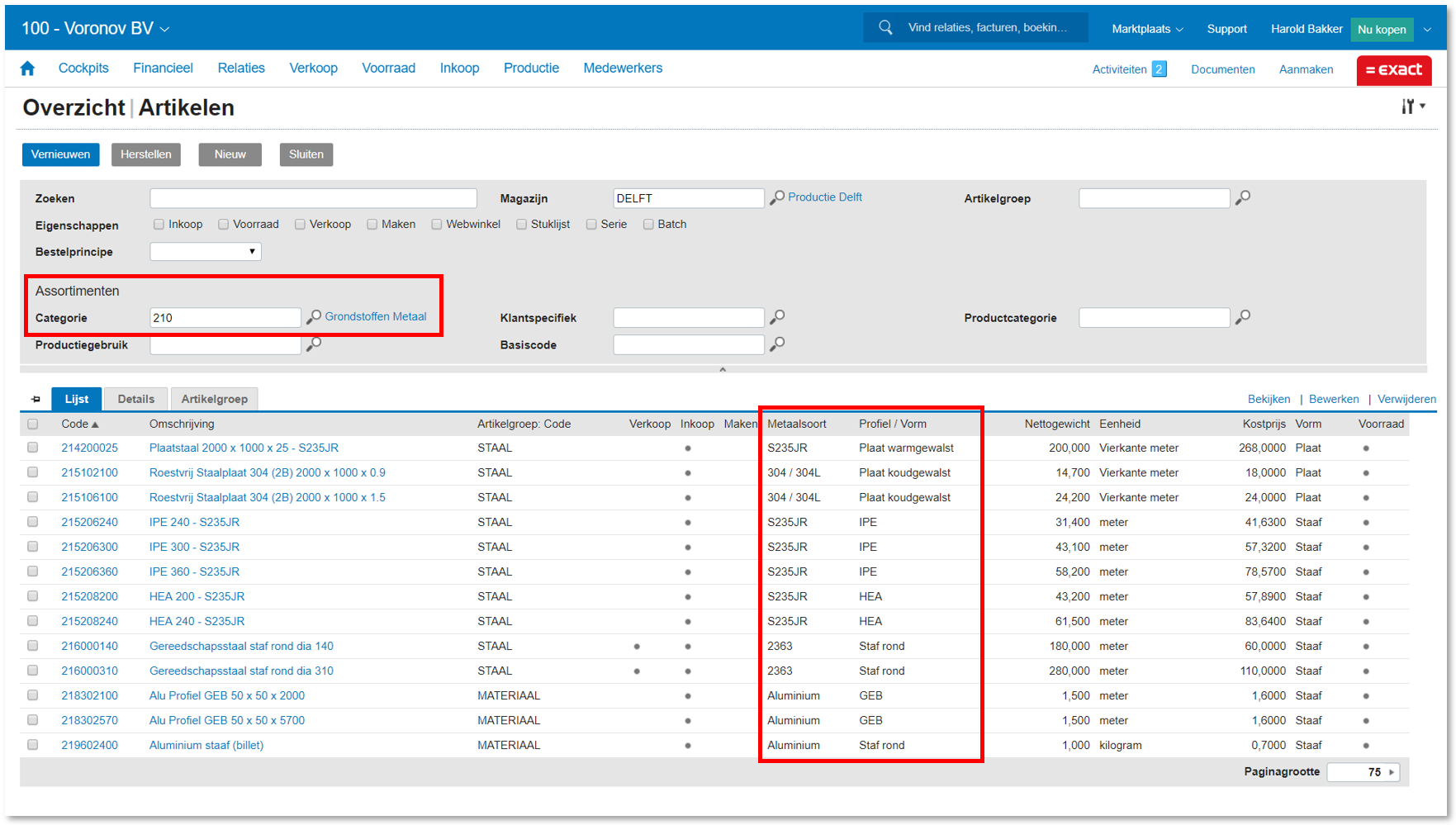Open the Magazijn lookup magnifier icon
Screen dimensions: 1456x825
tap(777, 198)
